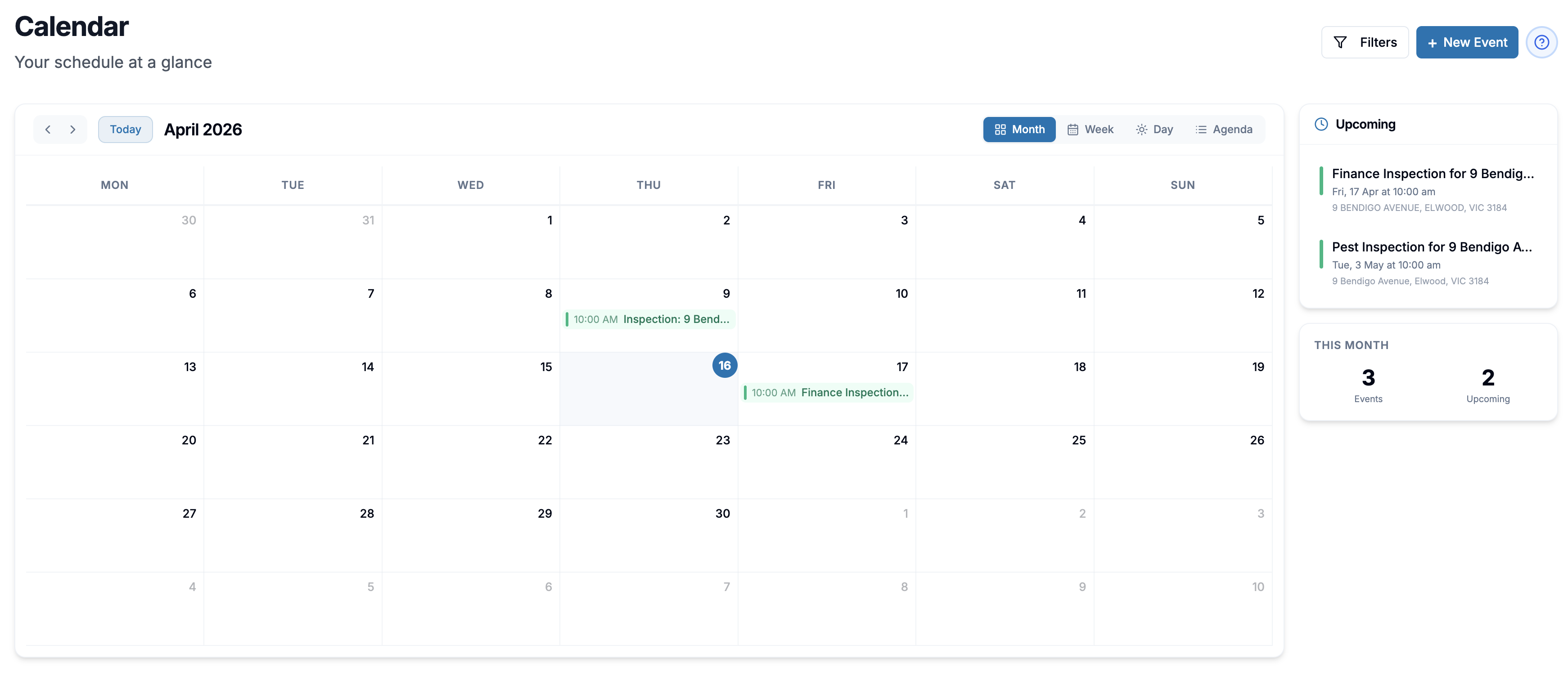Image resolution: width=1568 pixels, height=681 pixels.
Task: Select April 7 day cell
Action: tap(293, 315)
